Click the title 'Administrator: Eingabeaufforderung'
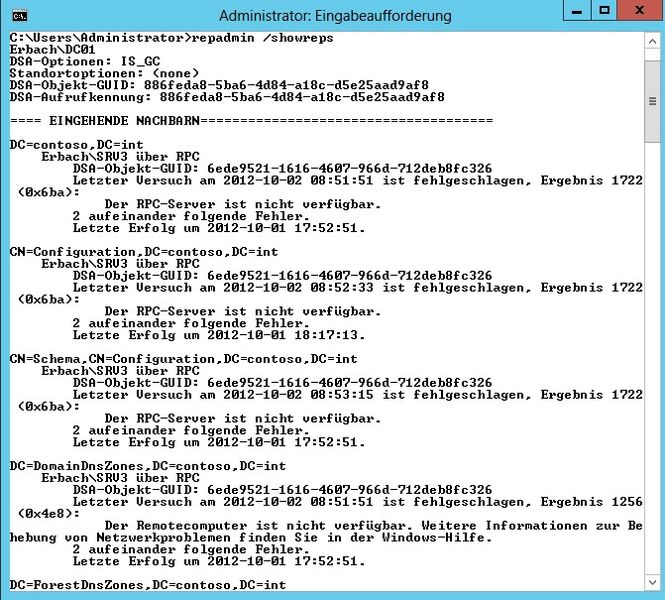Image resolution: width=665 pixels, height=600 pixels. tap(335, 16)
